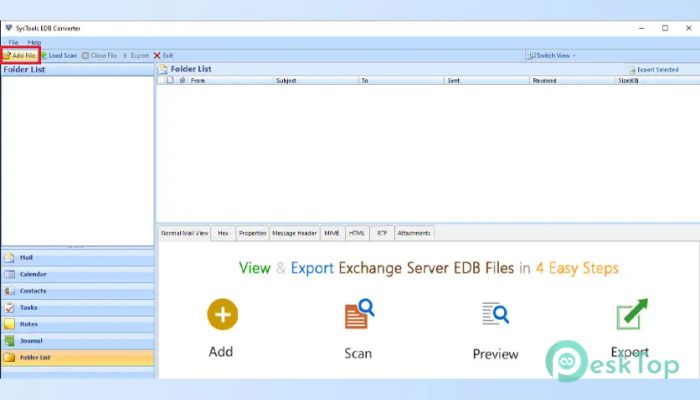Click the green Export arrow icon

click(632, 314)
